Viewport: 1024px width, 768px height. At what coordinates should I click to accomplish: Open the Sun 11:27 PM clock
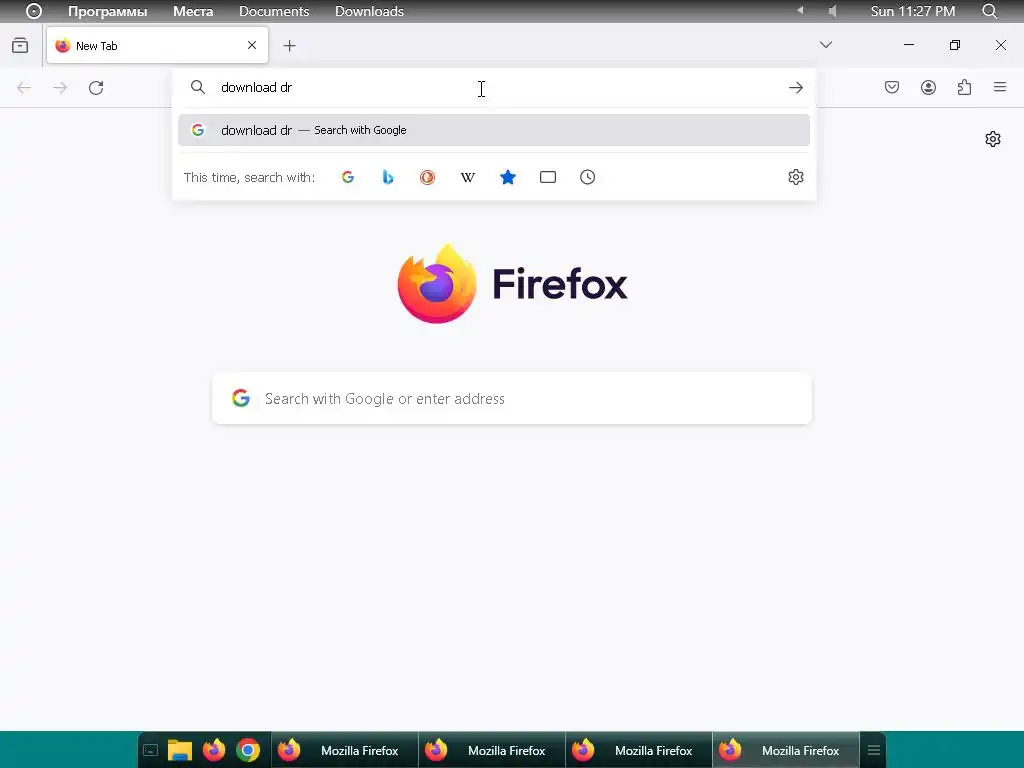(x=913, y=11)
